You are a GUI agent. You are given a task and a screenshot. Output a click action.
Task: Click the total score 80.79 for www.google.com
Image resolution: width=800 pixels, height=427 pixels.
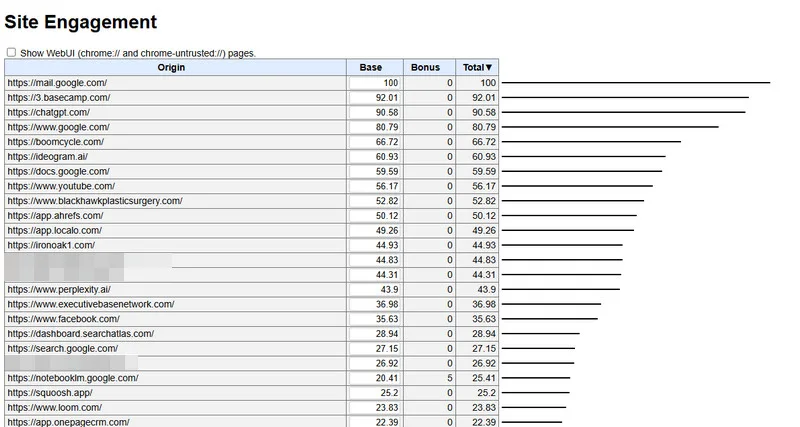point(483,127)
